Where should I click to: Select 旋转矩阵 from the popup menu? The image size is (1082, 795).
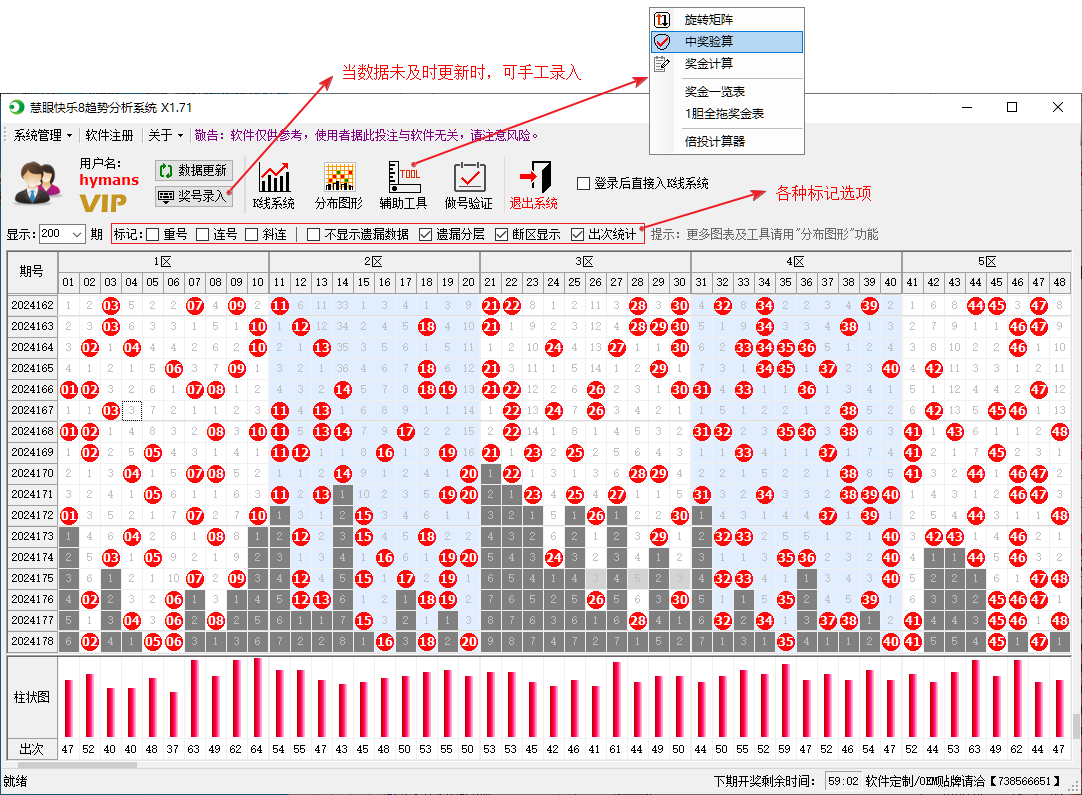point(710,20)
